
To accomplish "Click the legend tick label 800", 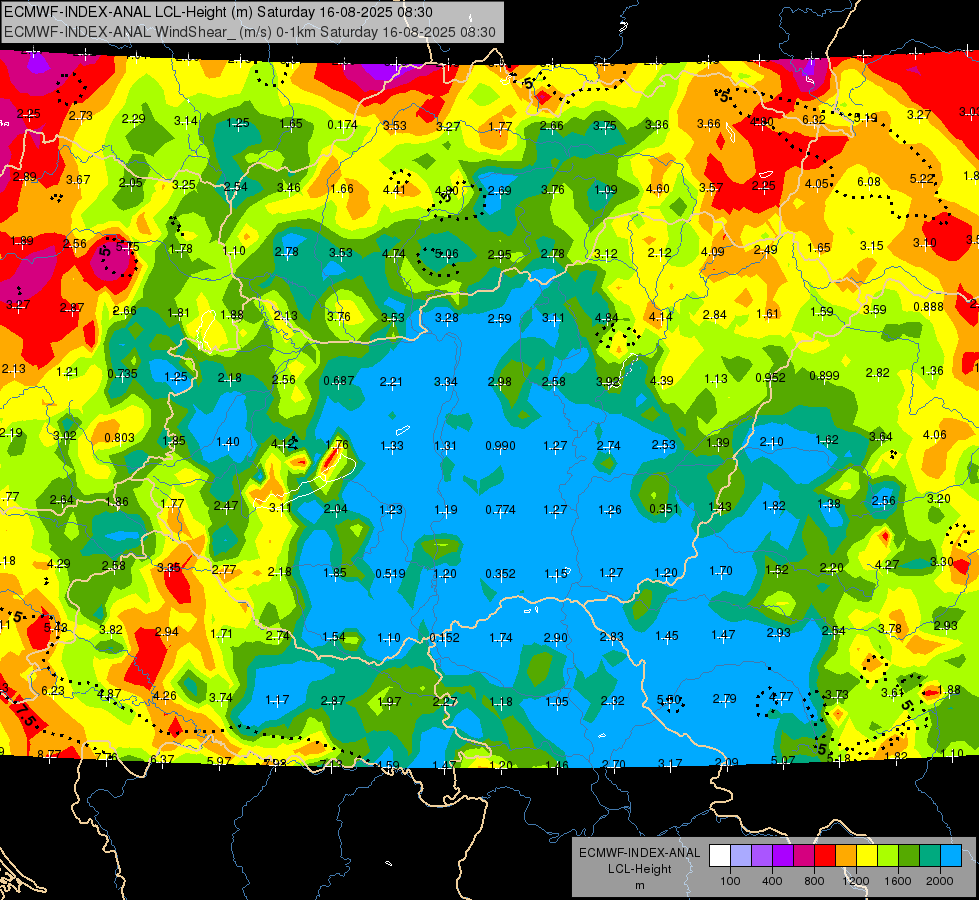I will tap(814, 881).
